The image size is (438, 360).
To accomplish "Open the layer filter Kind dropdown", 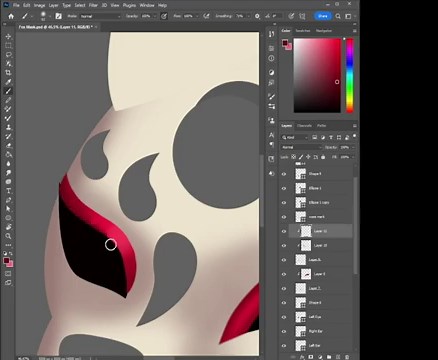I will click(x=295, y=137).
